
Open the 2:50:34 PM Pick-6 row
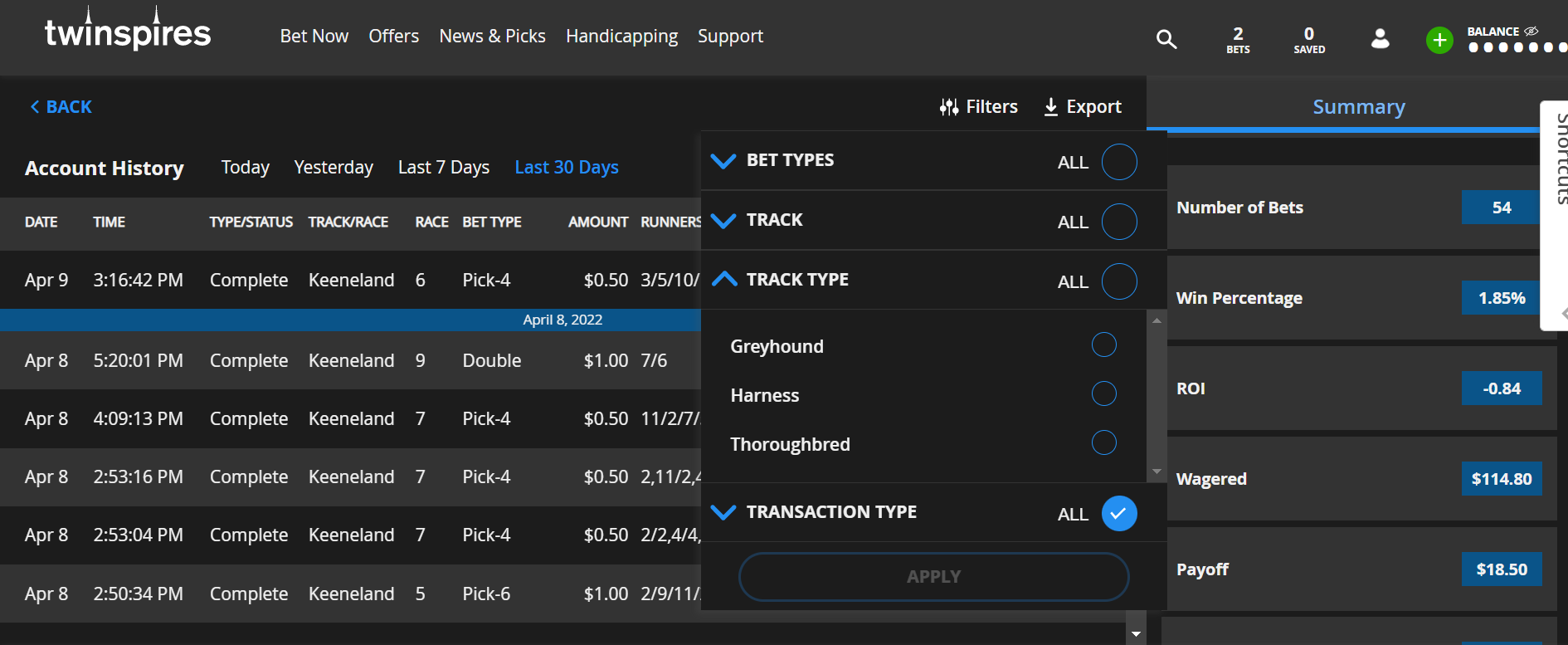[350, 594]
